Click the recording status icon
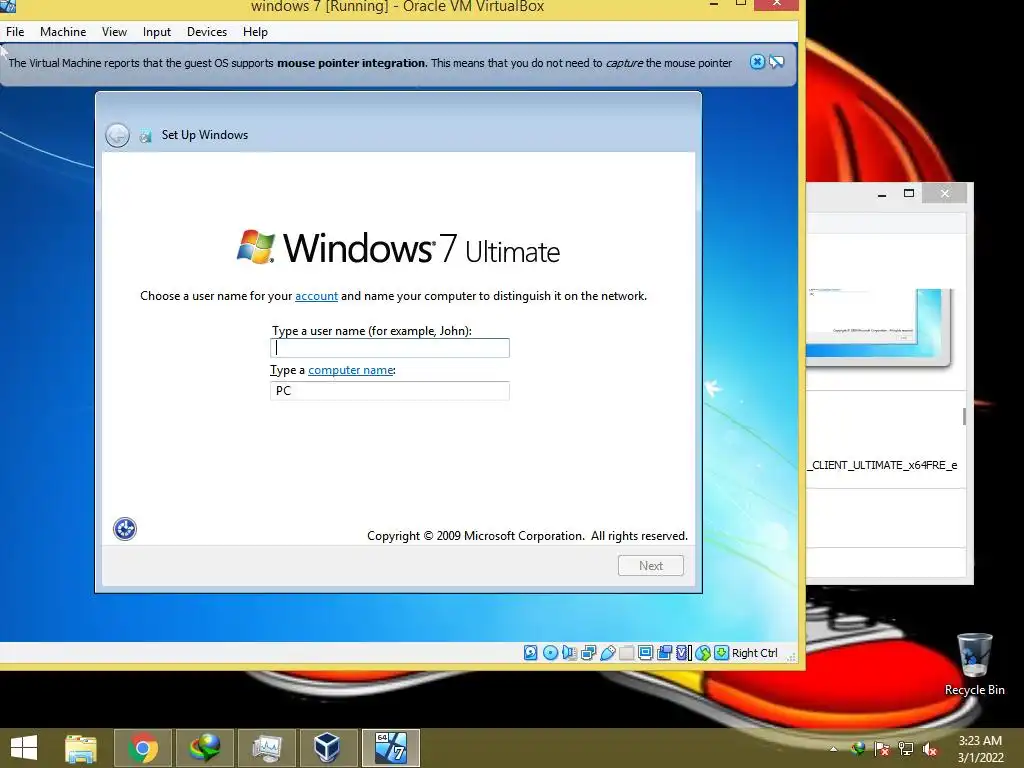This screenshot has width=1024, height=768. (x=664, y=652)
